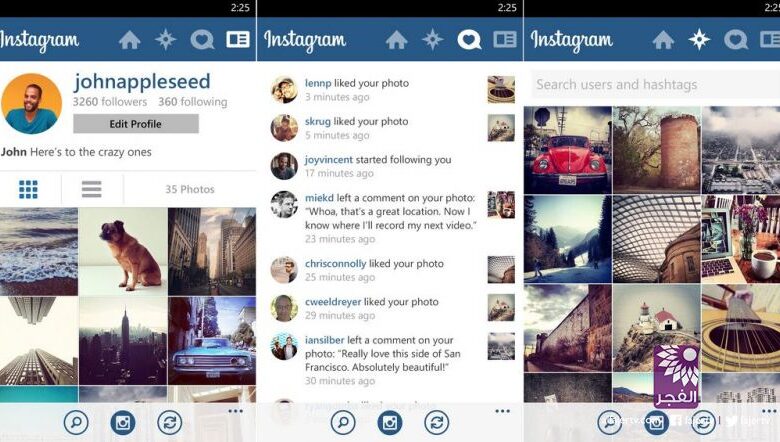Click the Edit Profile button
Viewport: 780px width, 442px height.
[x=136, y=124]
